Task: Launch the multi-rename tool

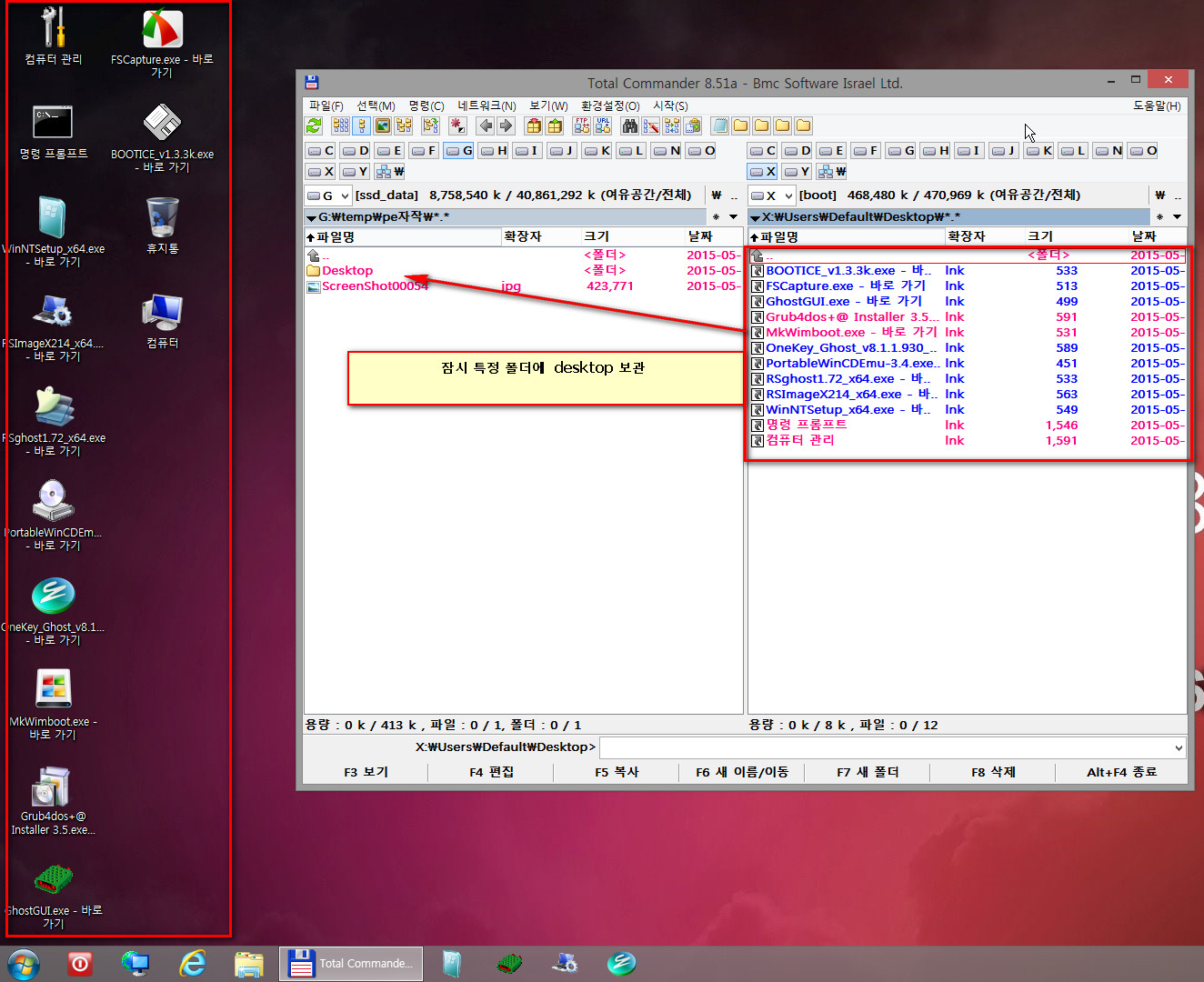Action: click(x=651, y=125)
